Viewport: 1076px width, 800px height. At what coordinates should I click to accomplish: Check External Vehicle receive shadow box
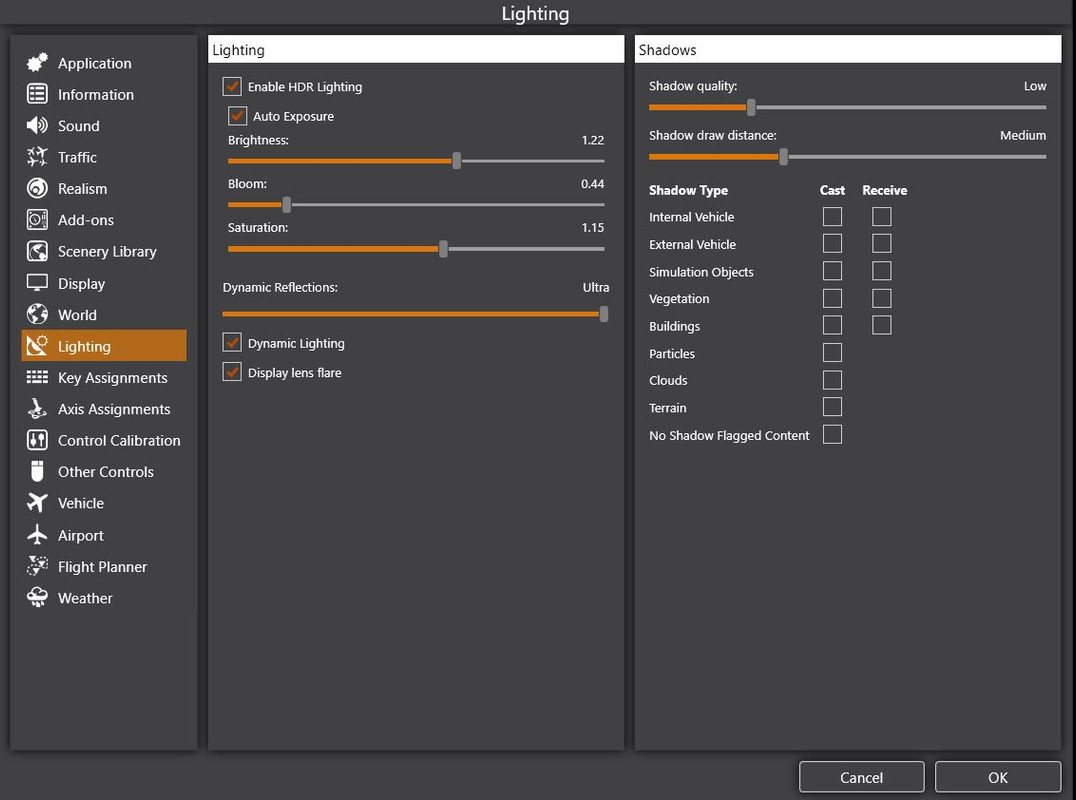882,244
